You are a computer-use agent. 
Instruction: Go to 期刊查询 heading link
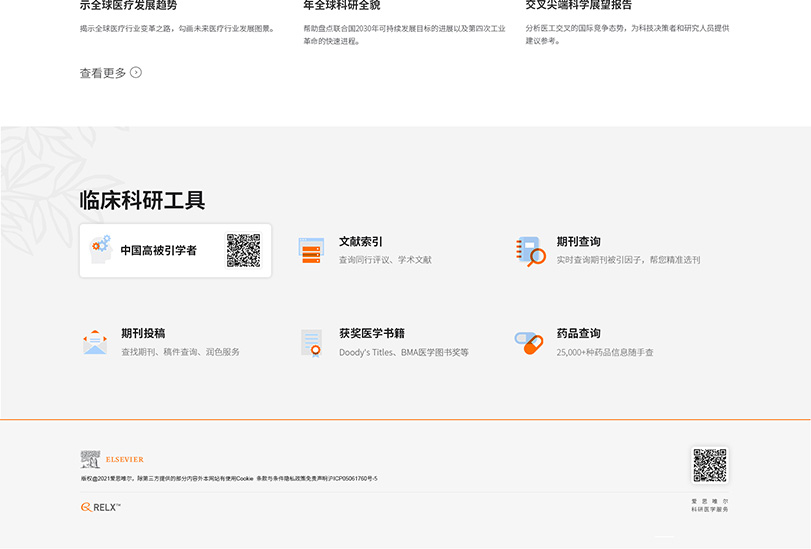(x=578, y=241)
